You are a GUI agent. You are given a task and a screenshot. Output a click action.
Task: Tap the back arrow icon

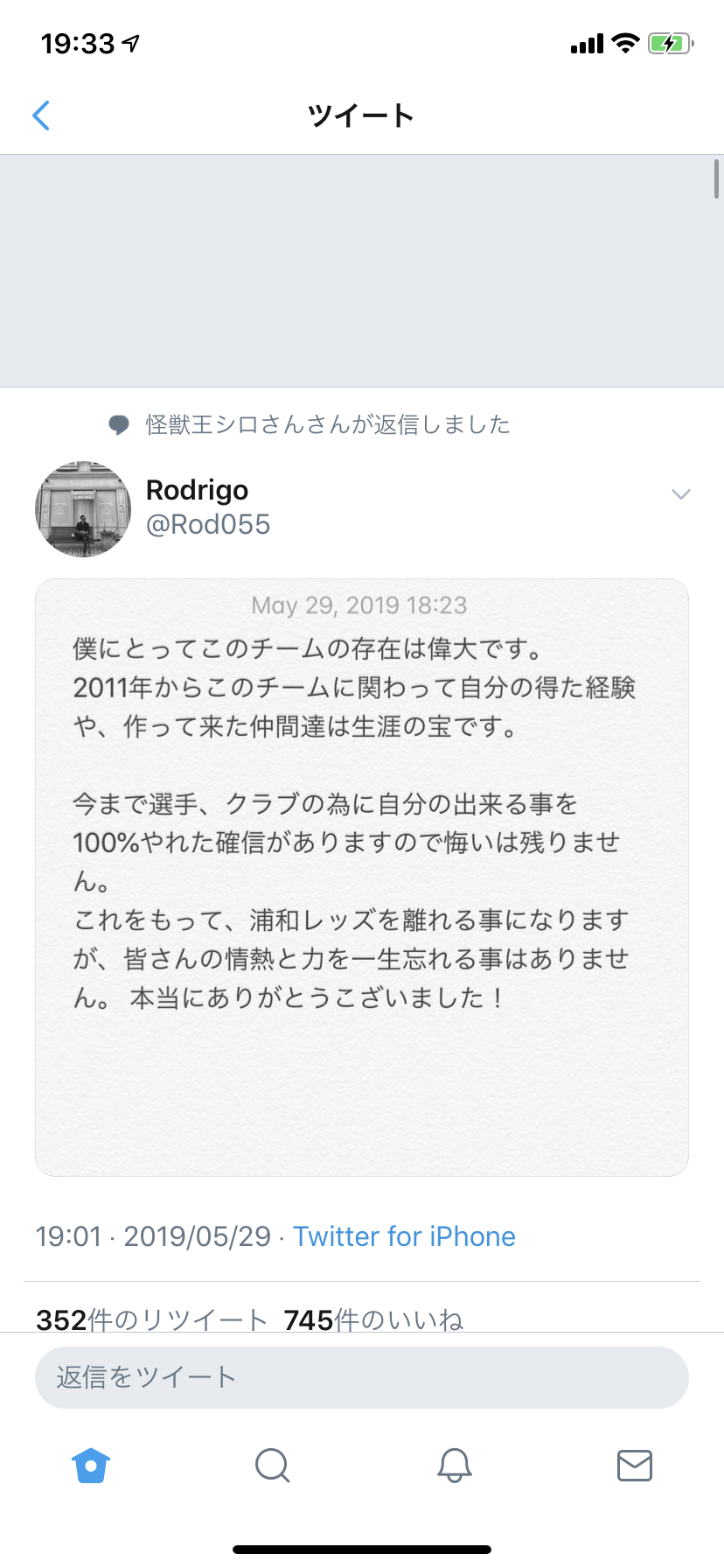41,115
